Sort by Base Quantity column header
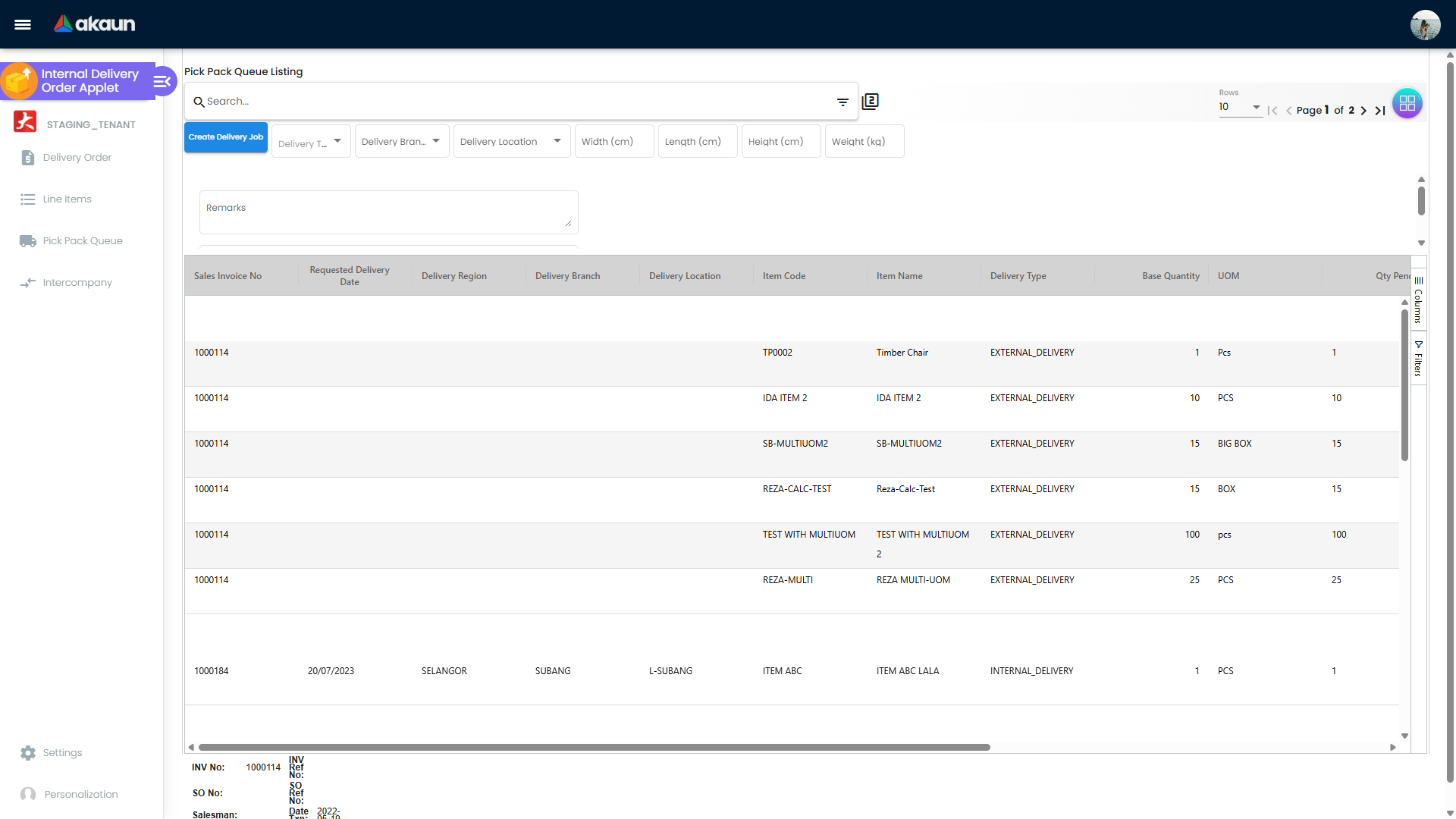This screenshot has height=819, width=1456. (1171, 276)
